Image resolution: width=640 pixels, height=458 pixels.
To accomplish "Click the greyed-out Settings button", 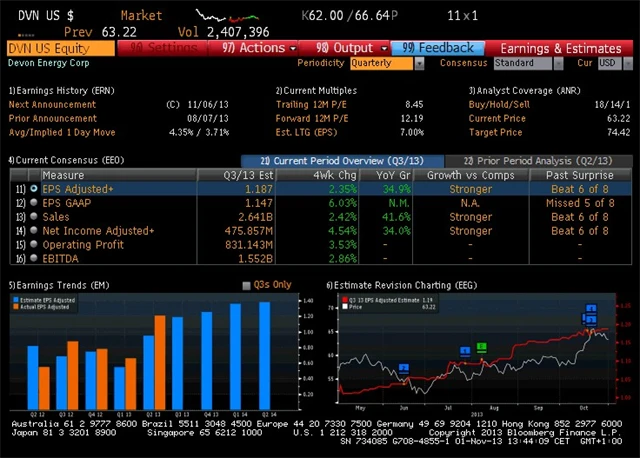I will tap(162, 48).
